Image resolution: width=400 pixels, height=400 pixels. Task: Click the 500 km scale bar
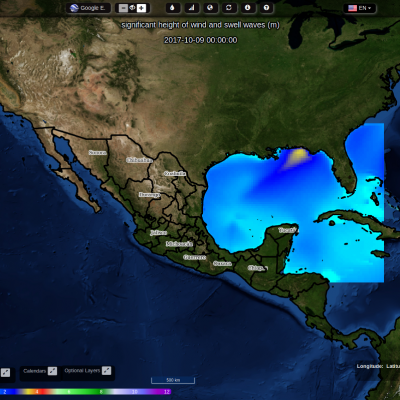pyautogui.click(x=173, y=380)
